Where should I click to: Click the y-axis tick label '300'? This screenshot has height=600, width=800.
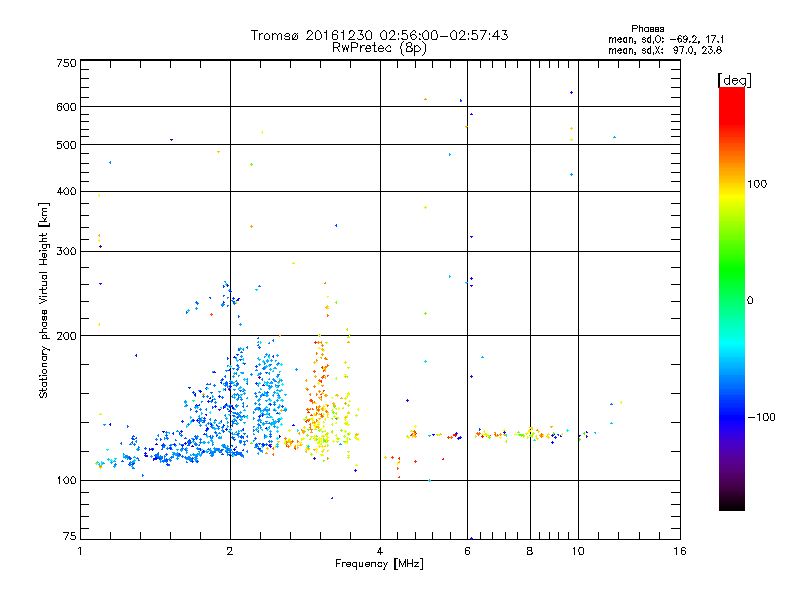click(x=66, y=251)
